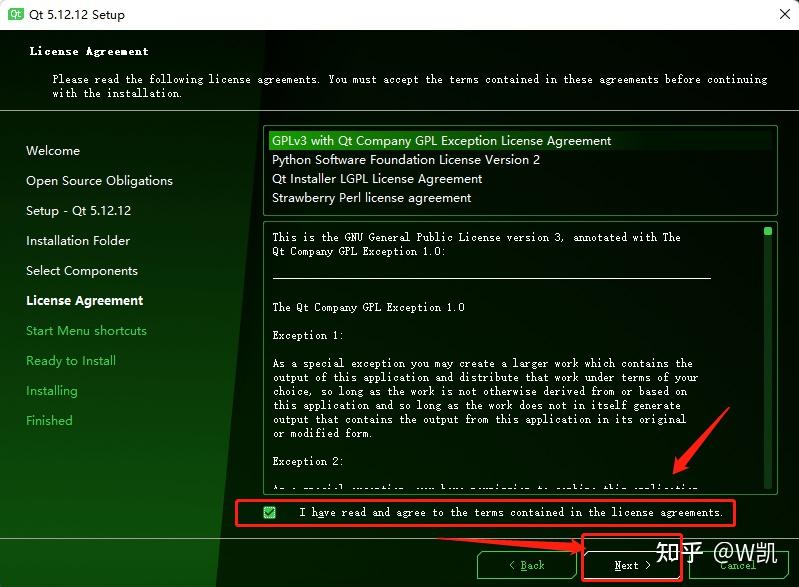The image size is (799, 587).
Task: Click Finished step in sidebar
Action: click(49, 420)
